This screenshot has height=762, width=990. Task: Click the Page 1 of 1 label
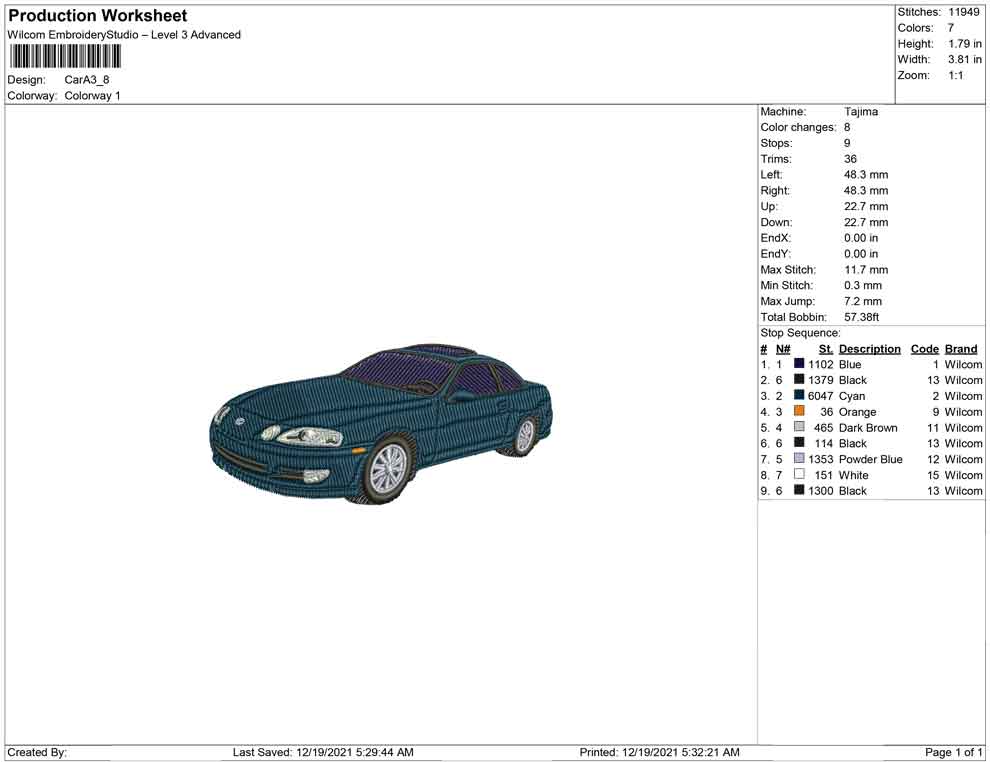pos(953,752)
